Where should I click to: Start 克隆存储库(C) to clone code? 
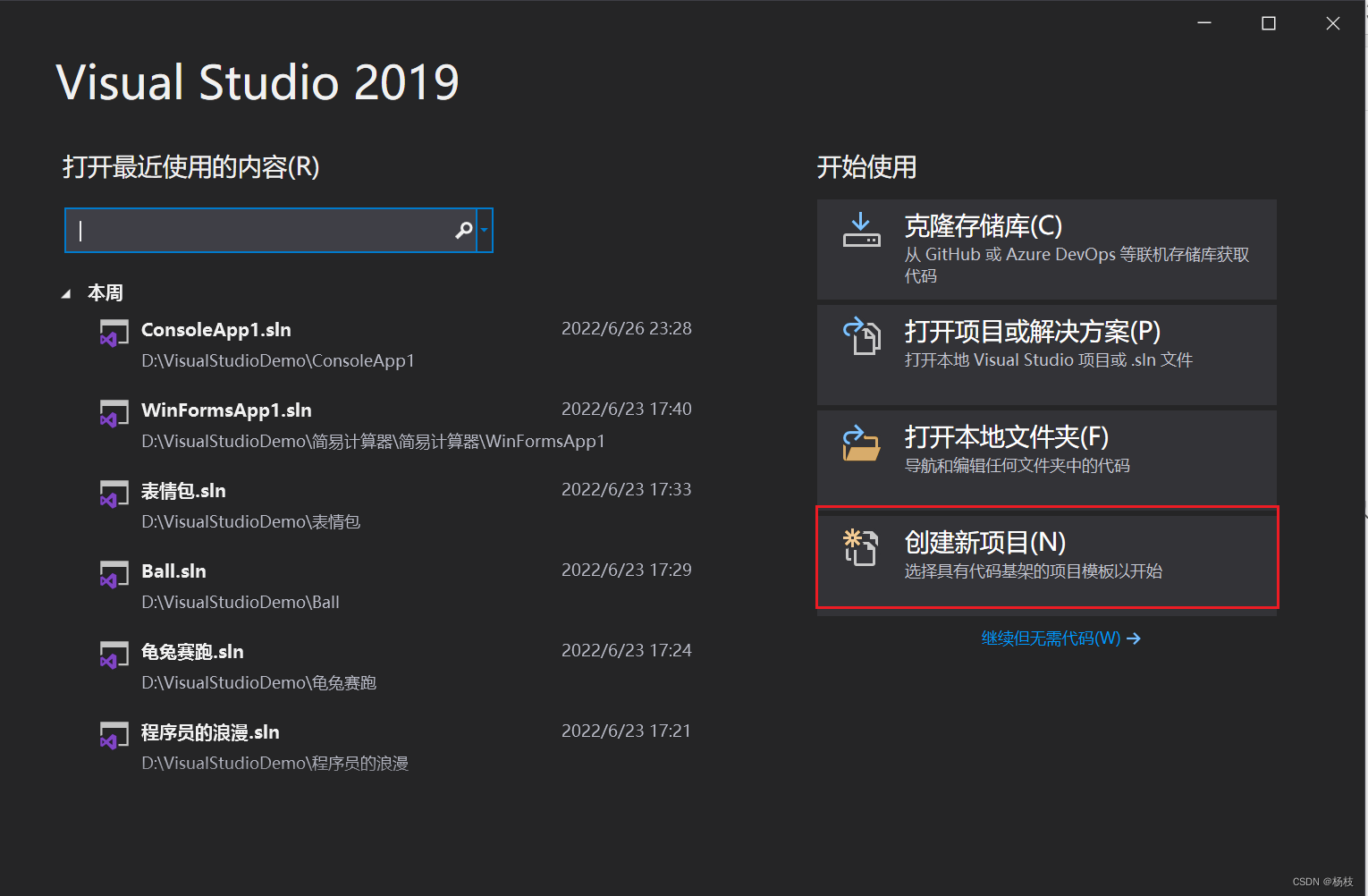tap(1046, 249)
